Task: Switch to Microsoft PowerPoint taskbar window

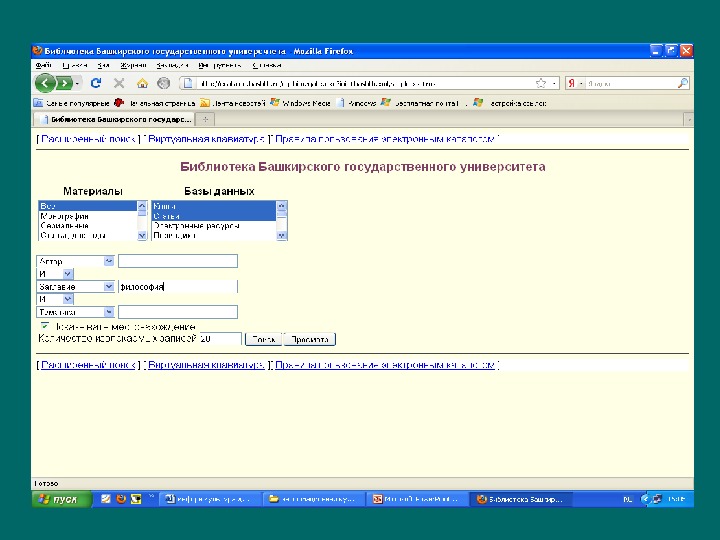Action: [417, 499]
